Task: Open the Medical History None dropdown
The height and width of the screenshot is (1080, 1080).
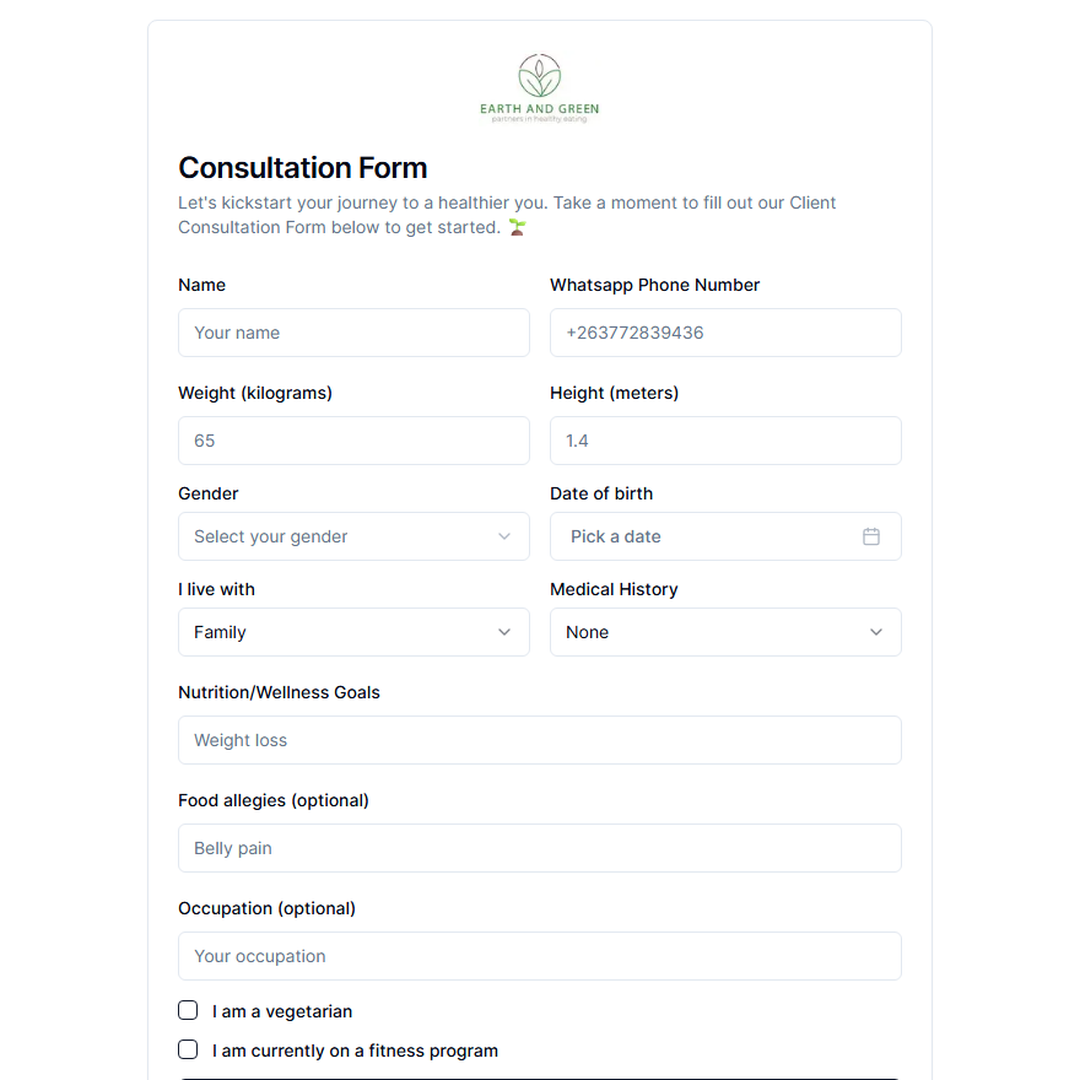Action: 726,632
